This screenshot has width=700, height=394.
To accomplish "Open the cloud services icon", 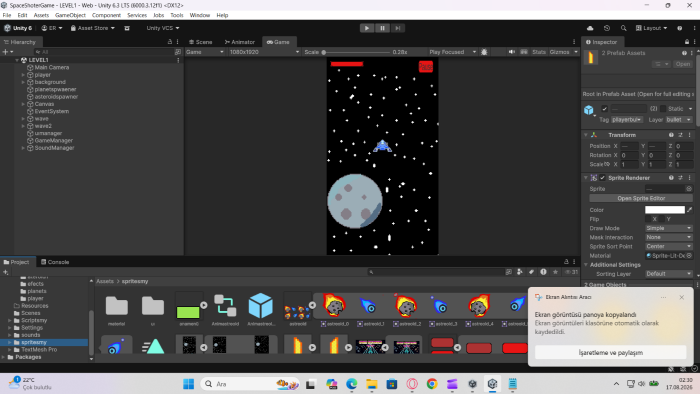I will point(590,28).
